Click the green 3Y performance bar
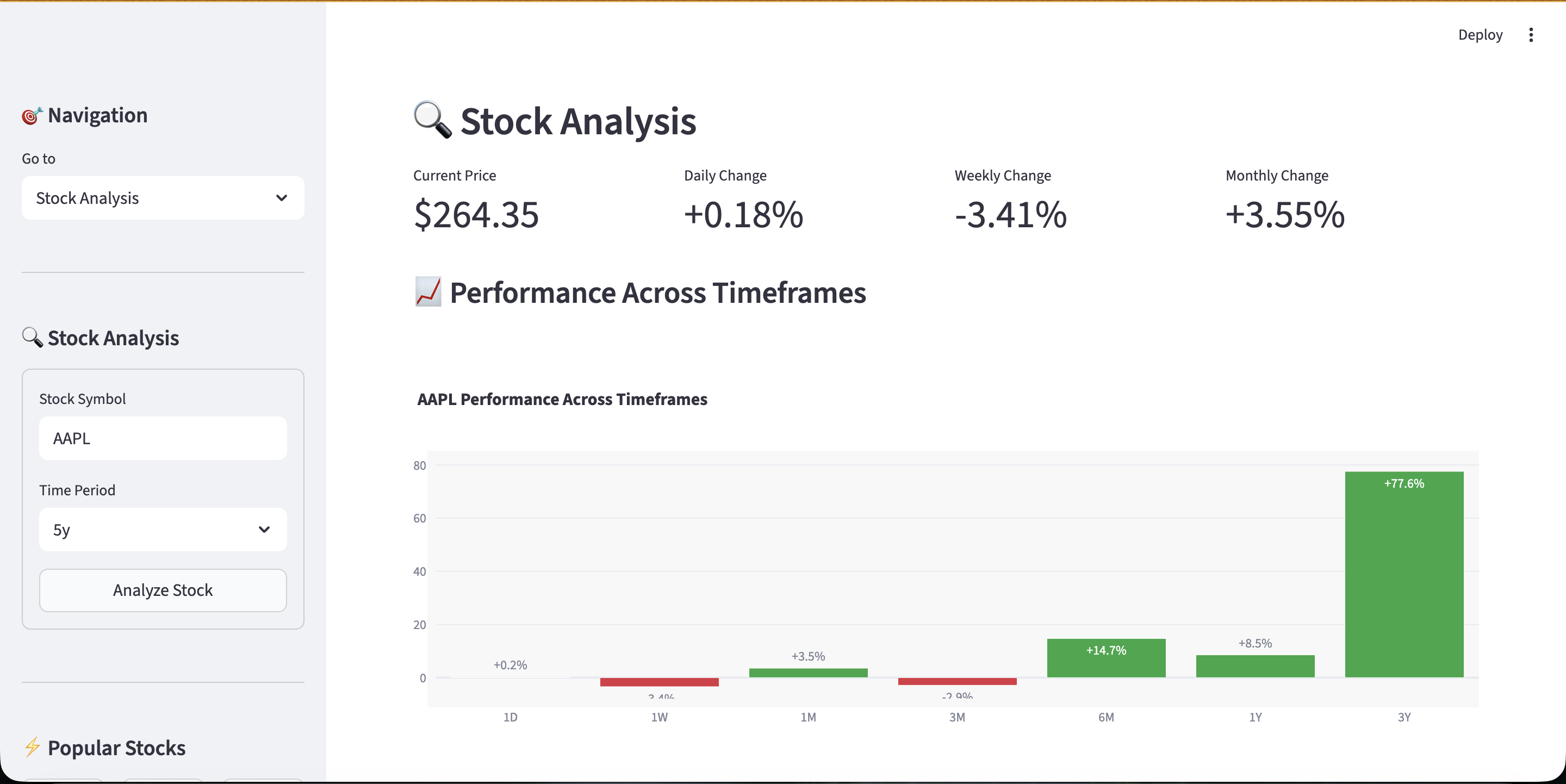 pyautogui.click(x=1403, y=574)
